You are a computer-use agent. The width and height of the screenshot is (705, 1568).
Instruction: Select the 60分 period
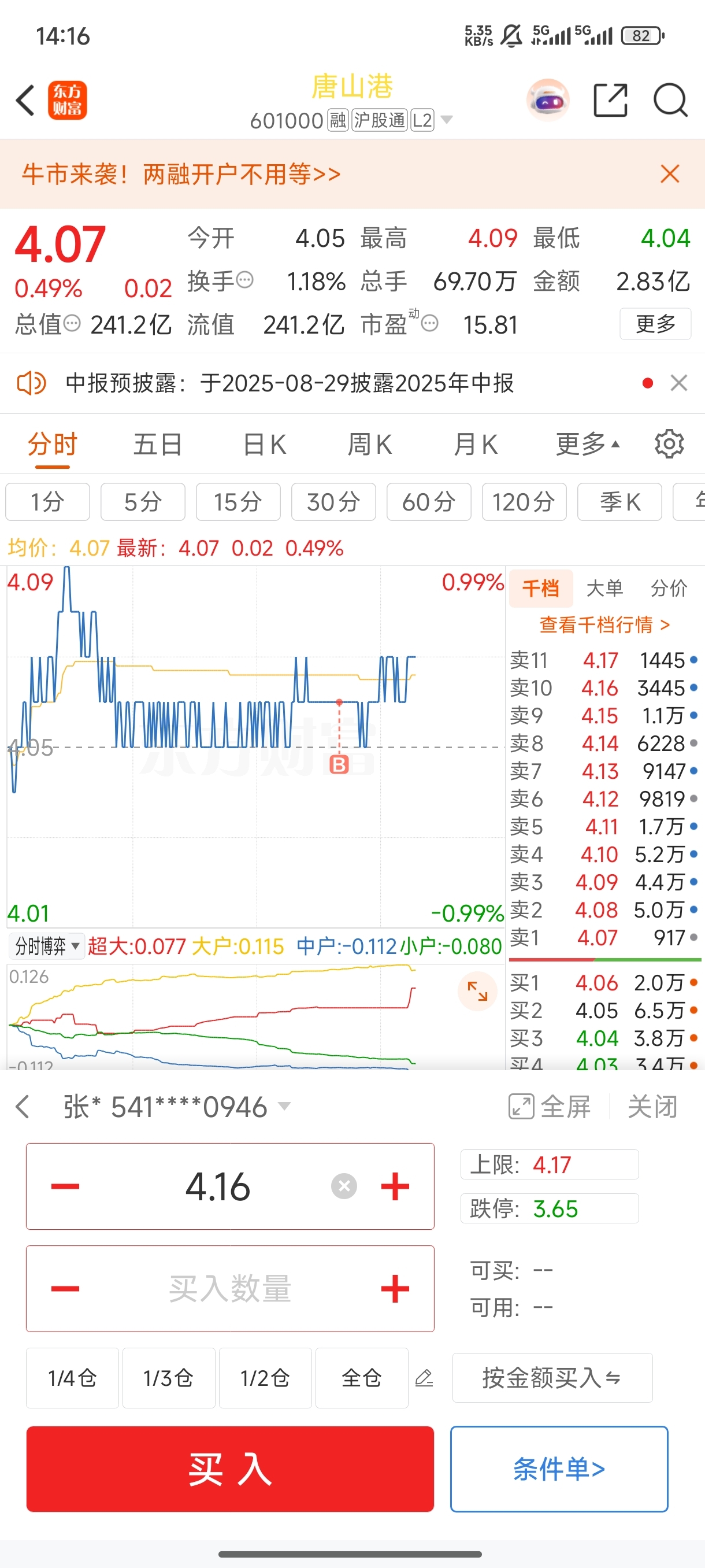pos(429,502)
